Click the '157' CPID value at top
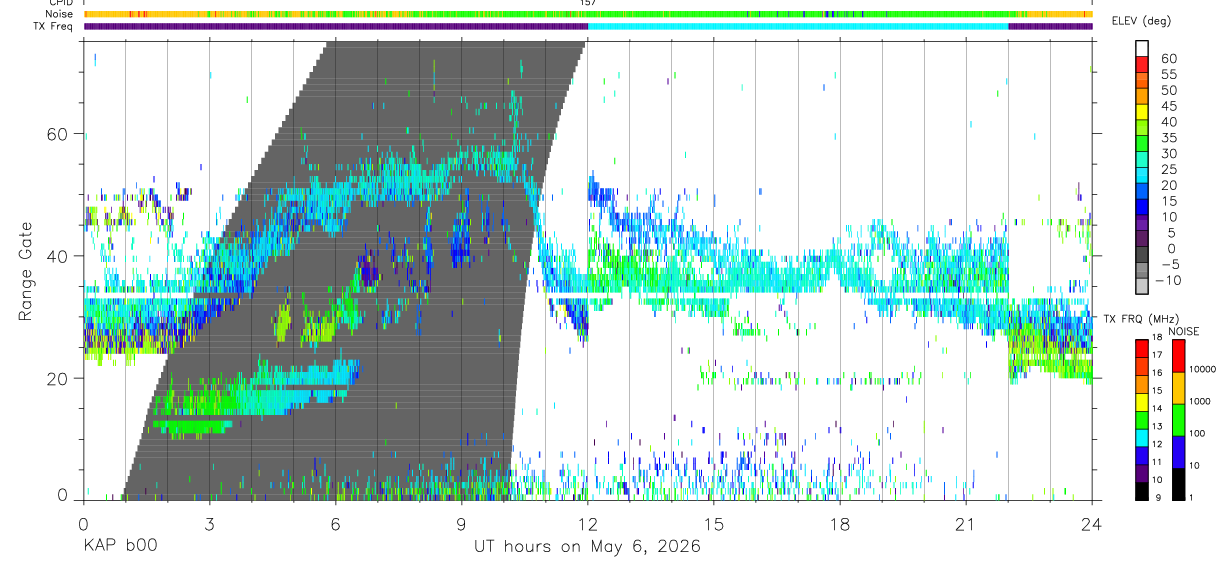This screenshot has height=567, width=1228. tap(588, 3)
